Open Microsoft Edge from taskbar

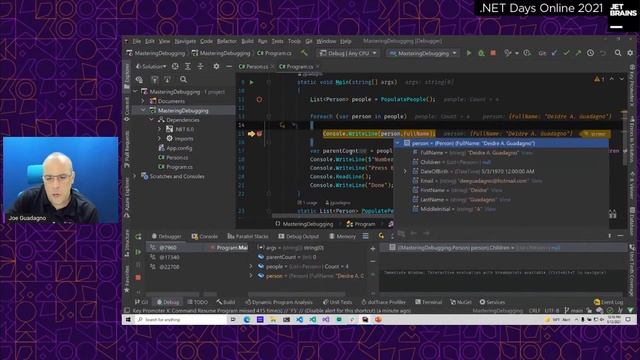pyautogui.click(x=247, y=320)
